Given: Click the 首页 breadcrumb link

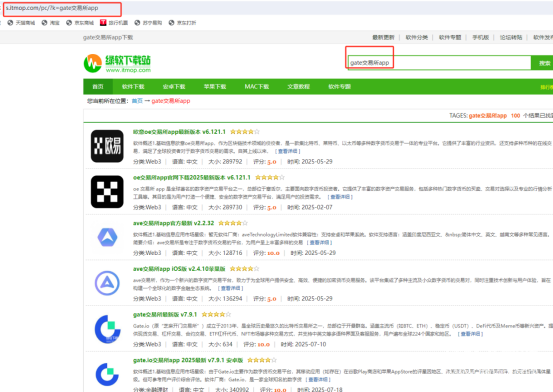Looking at the screenshot, I should pyautogui.click(x=137, y=101).
